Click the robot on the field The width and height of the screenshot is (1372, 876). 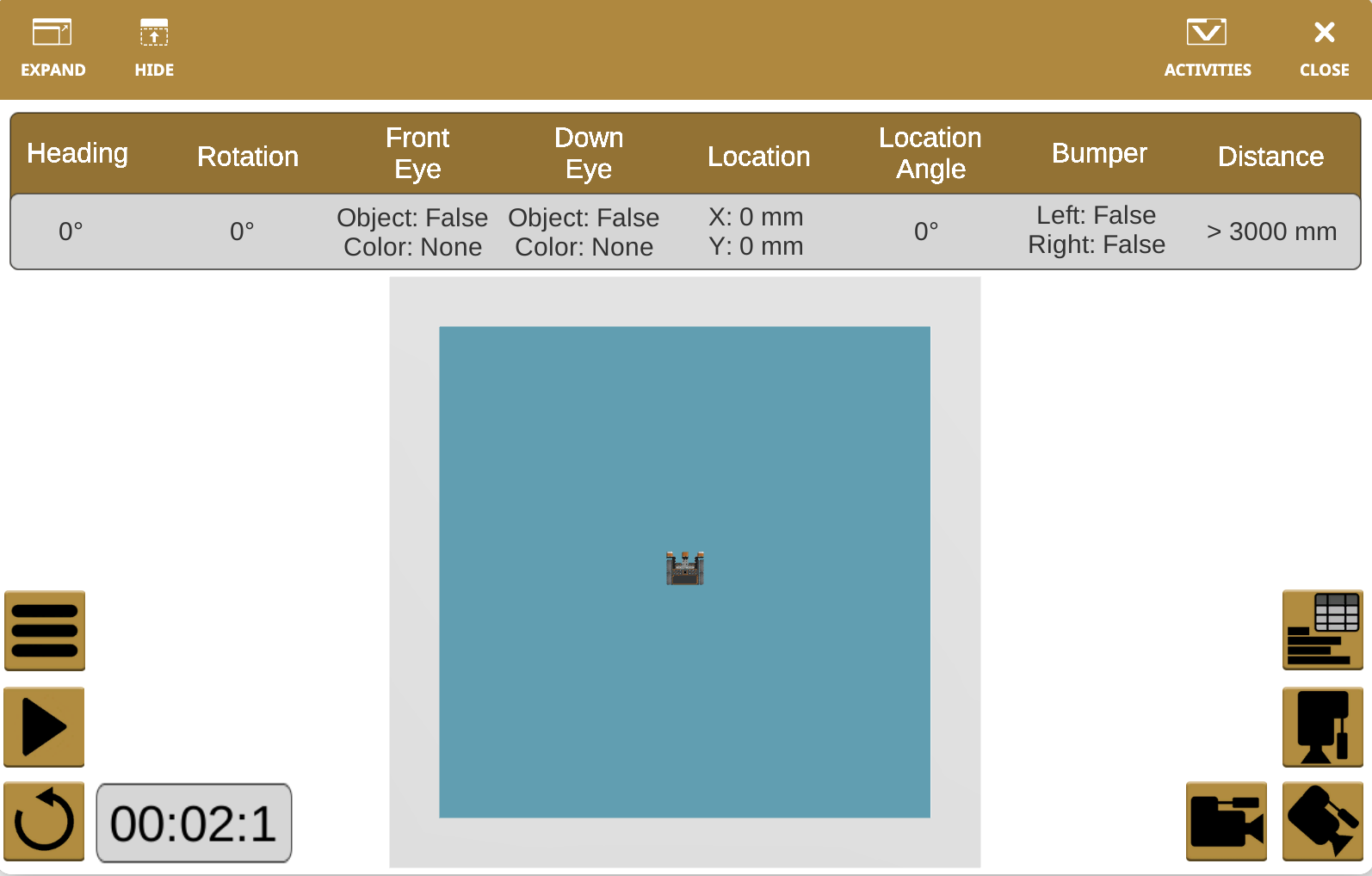tap(685, 569)
